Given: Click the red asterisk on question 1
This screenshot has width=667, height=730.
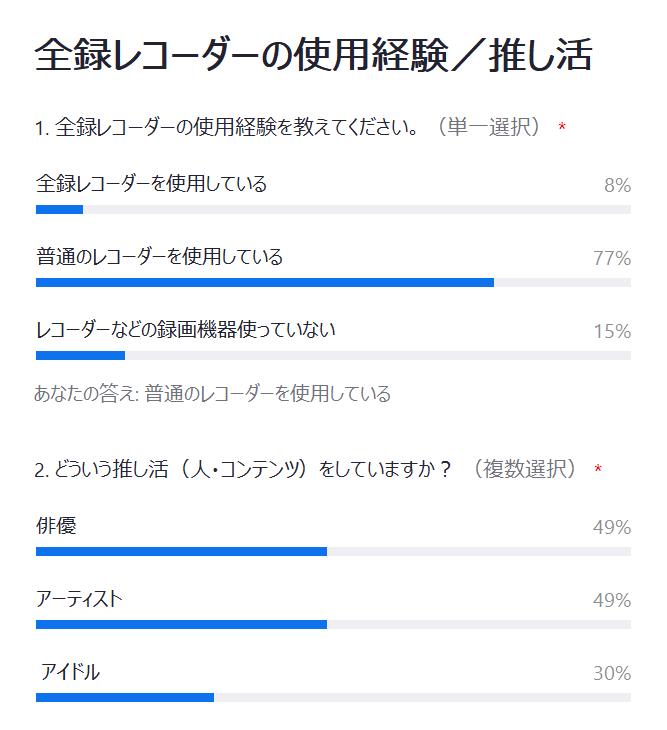Looking at the screenshot, I should point(562,127).
